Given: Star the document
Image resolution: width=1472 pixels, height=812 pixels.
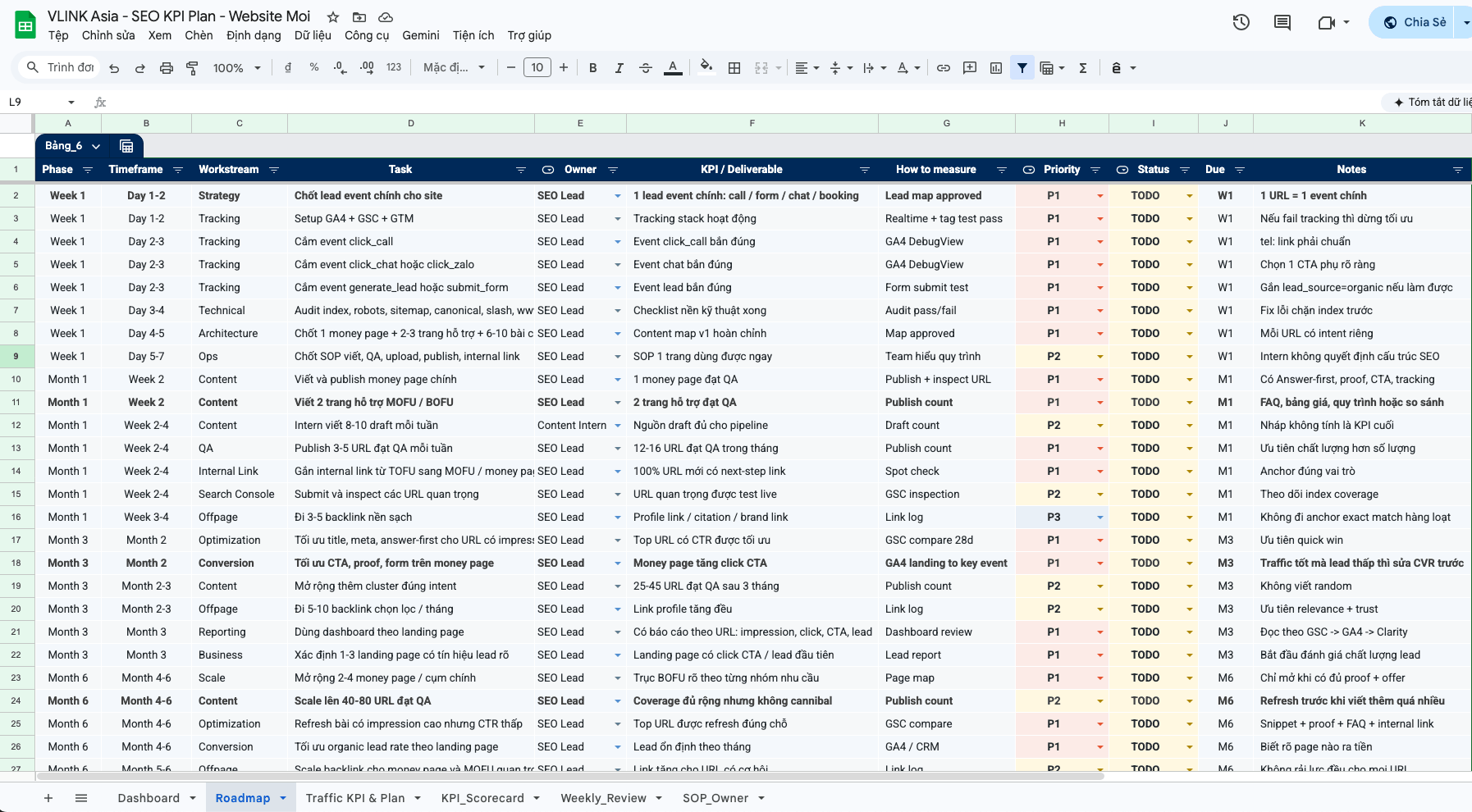Looking at the screenshot, I should (x=333, y=17).
